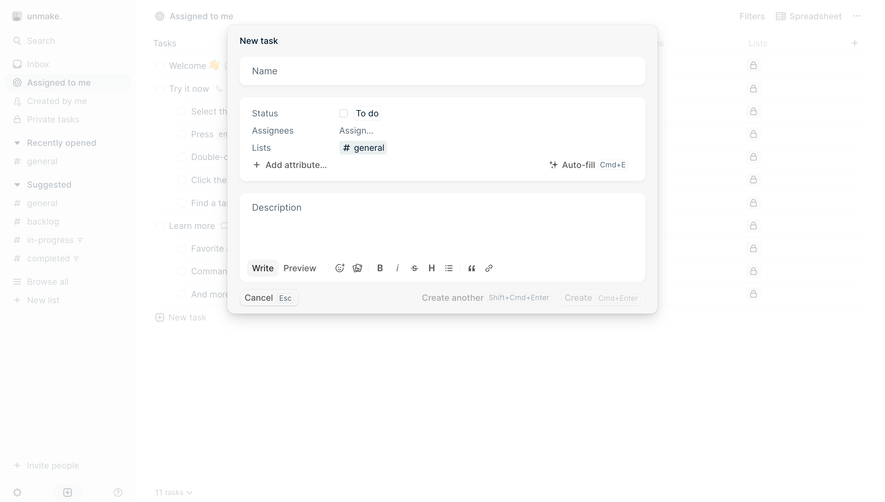The image size is (885, 502).
Task: Click the image insert icon in description toolbar
Action: point(357,268)
